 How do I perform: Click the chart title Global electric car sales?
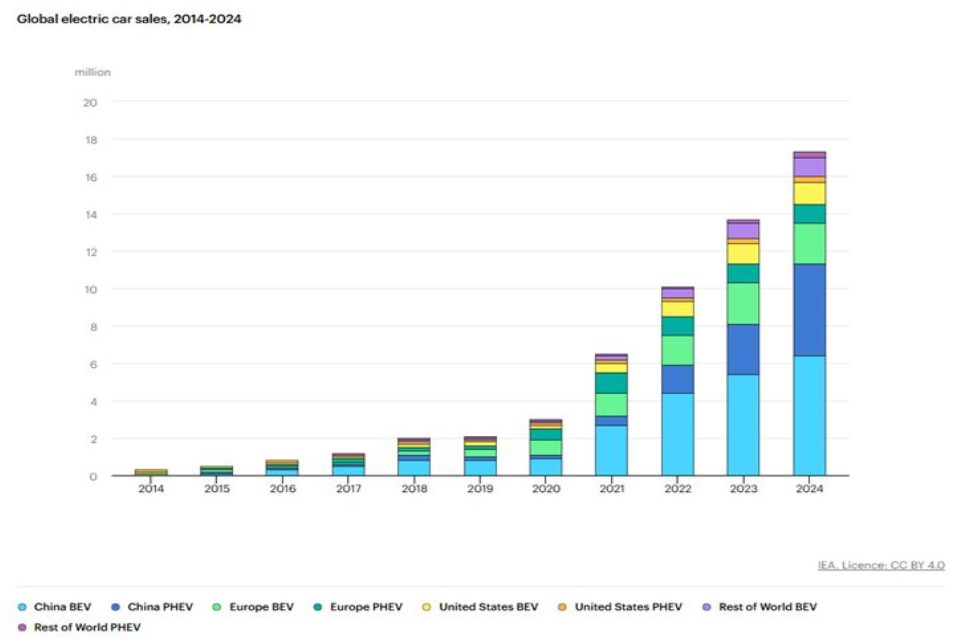129,19
